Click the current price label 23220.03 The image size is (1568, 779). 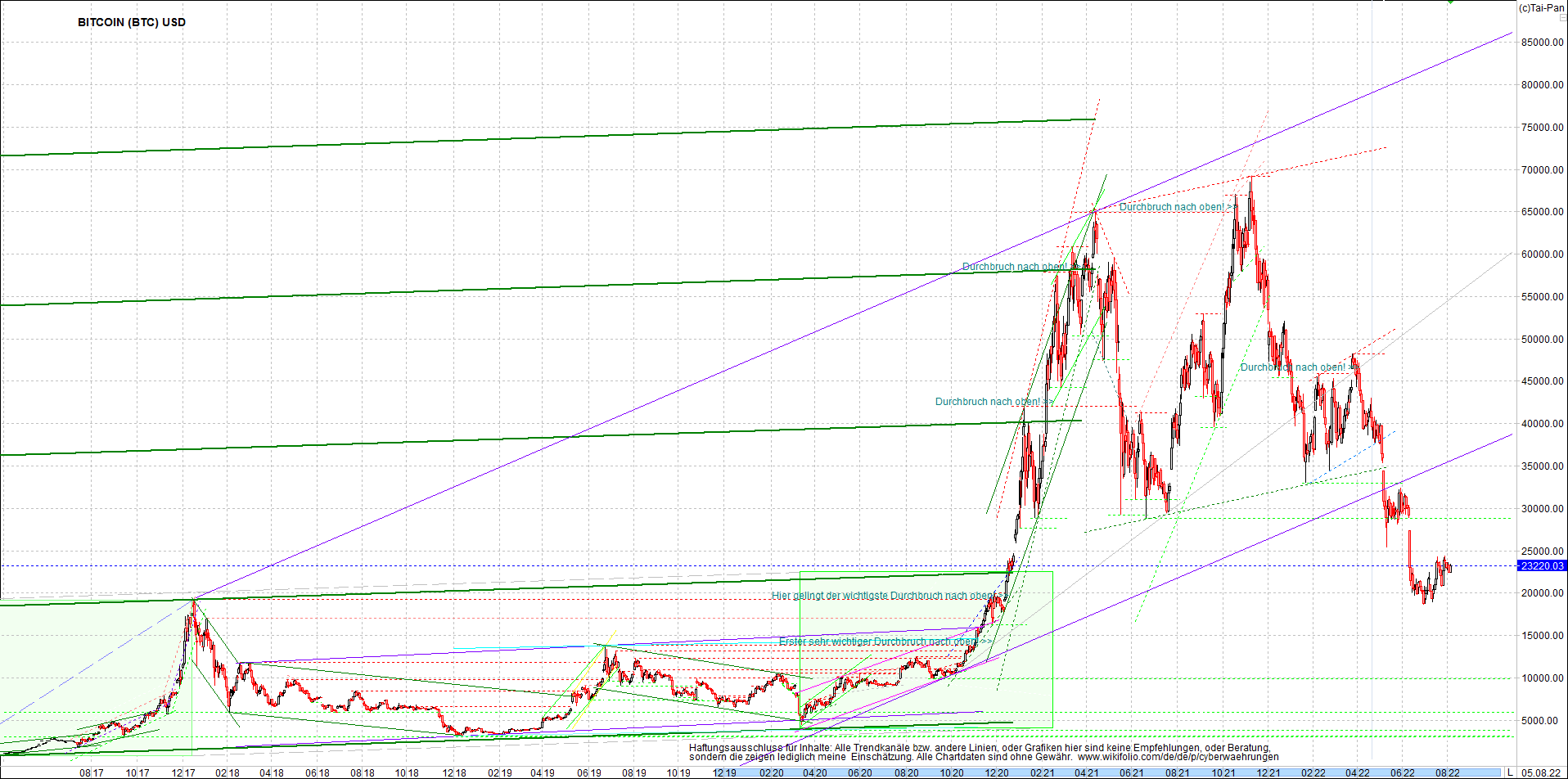1542,565
